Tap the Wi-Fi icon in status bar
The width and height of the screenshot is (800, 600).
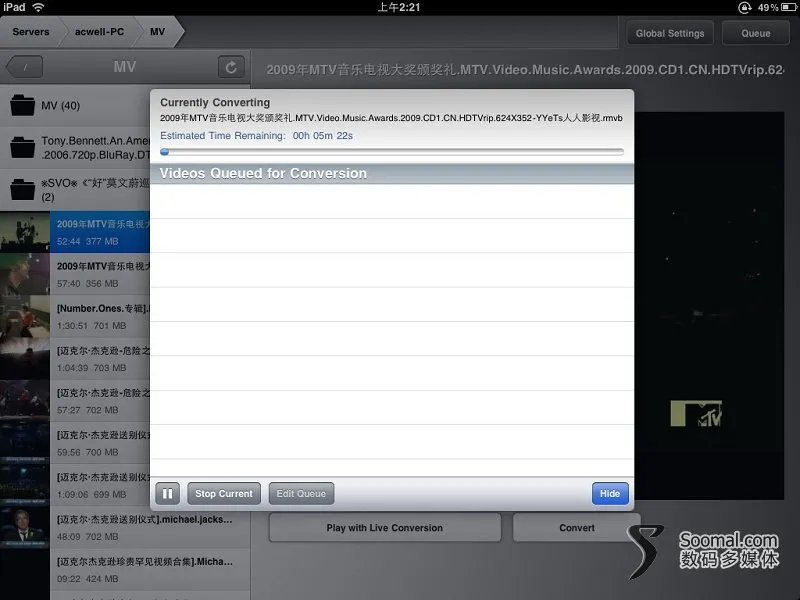click(x=38, y=7)
